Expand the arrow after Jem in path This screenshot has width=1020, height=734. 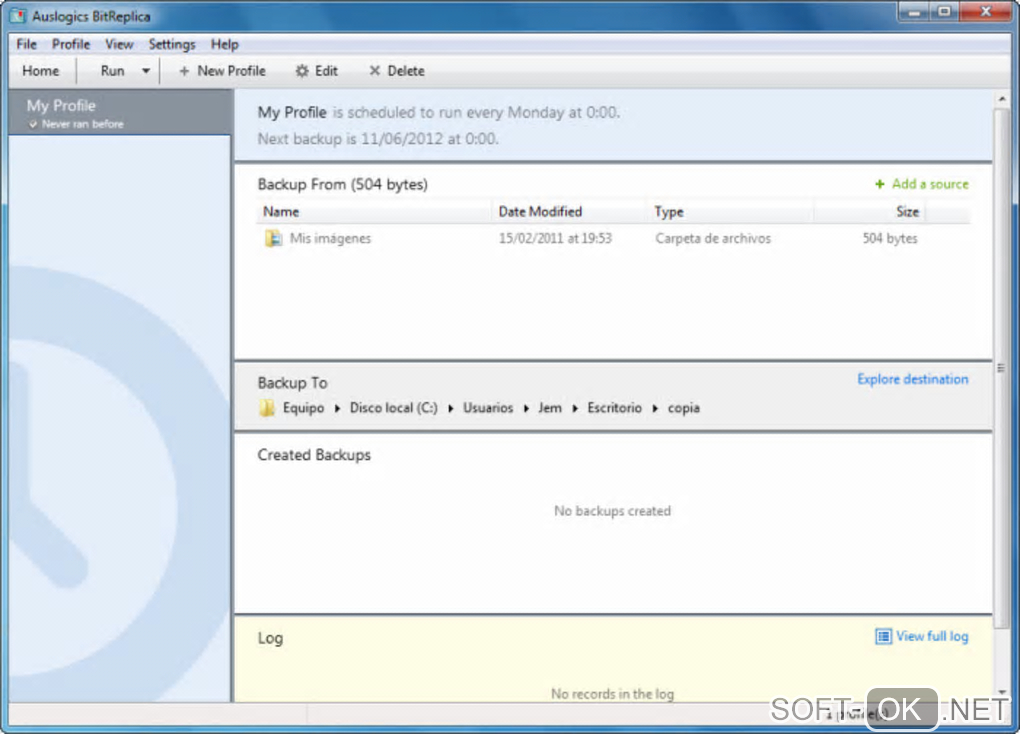574,409
